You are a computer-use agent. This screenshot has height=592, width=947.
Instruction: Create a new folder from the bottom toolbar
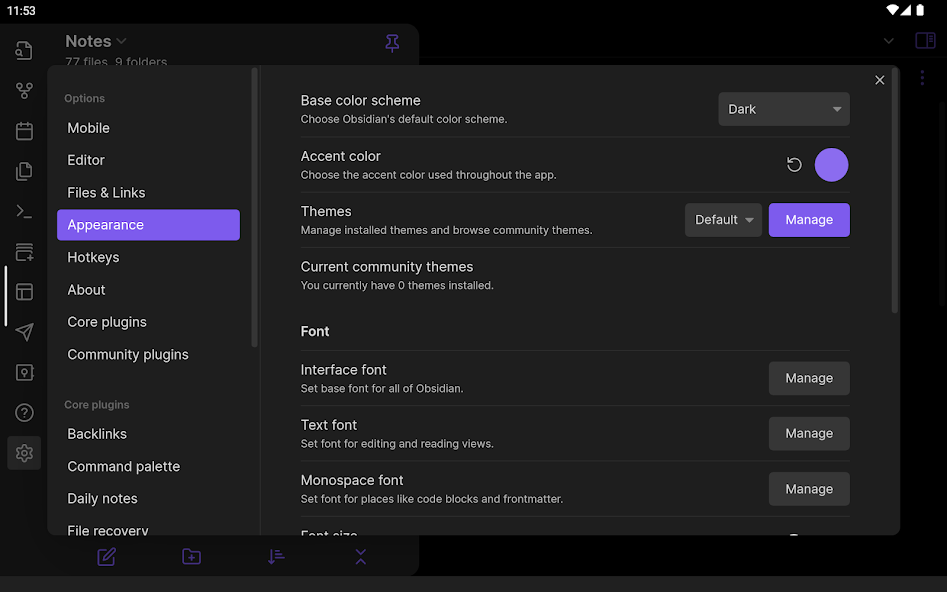click(191, 557)
